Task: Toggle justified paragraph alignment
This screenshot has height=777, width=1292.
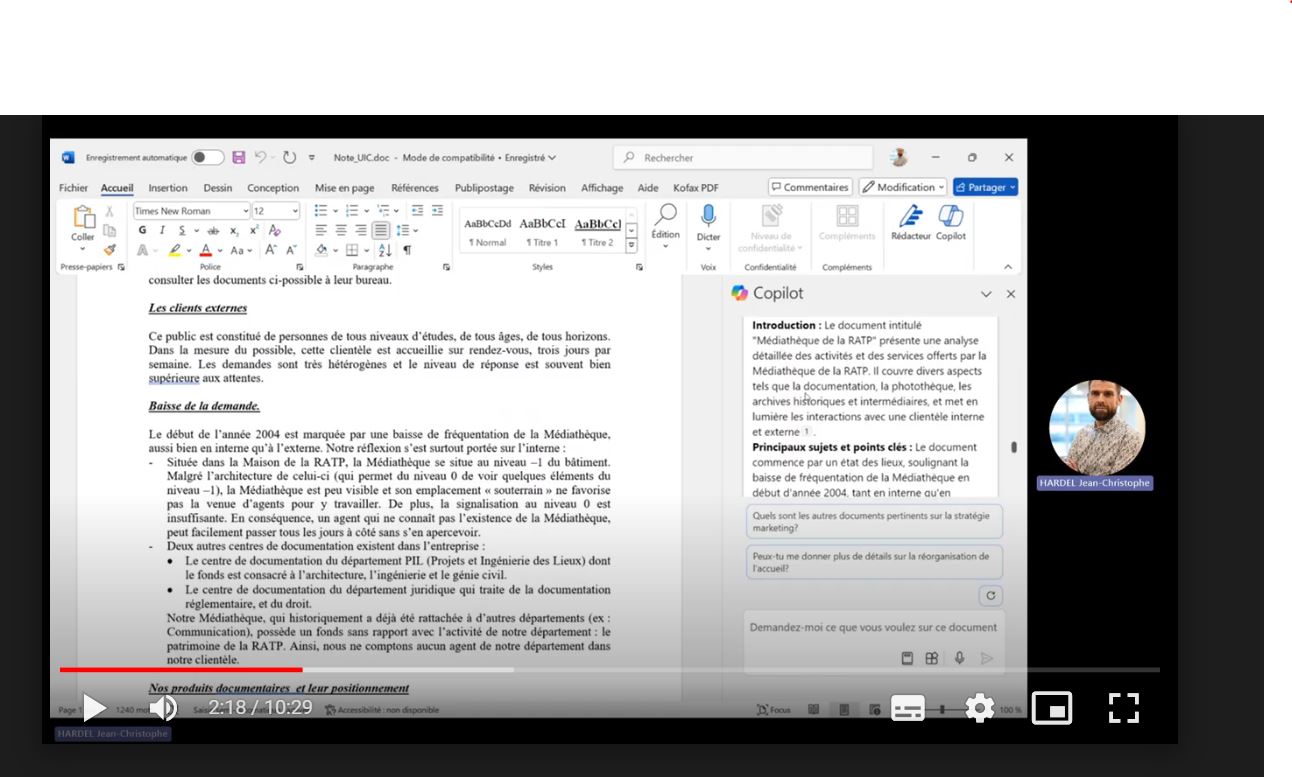Action: (x=382, y=230)
